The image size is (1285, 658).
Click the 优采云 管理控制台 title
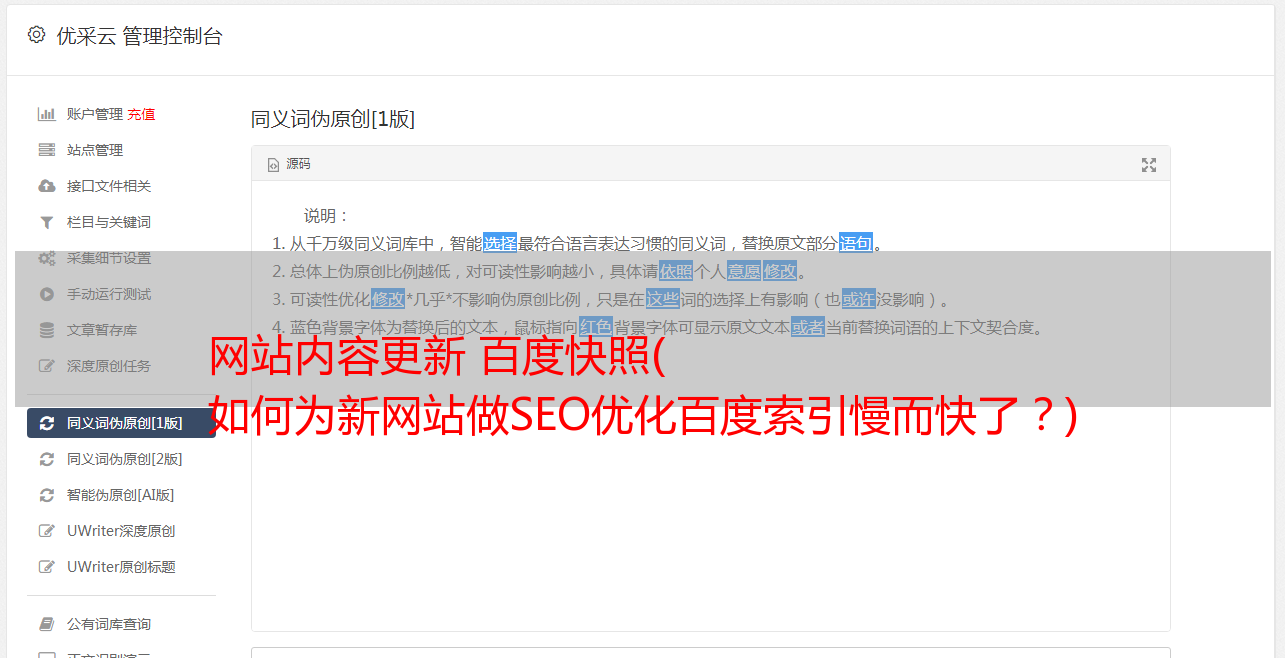(139, 36)
